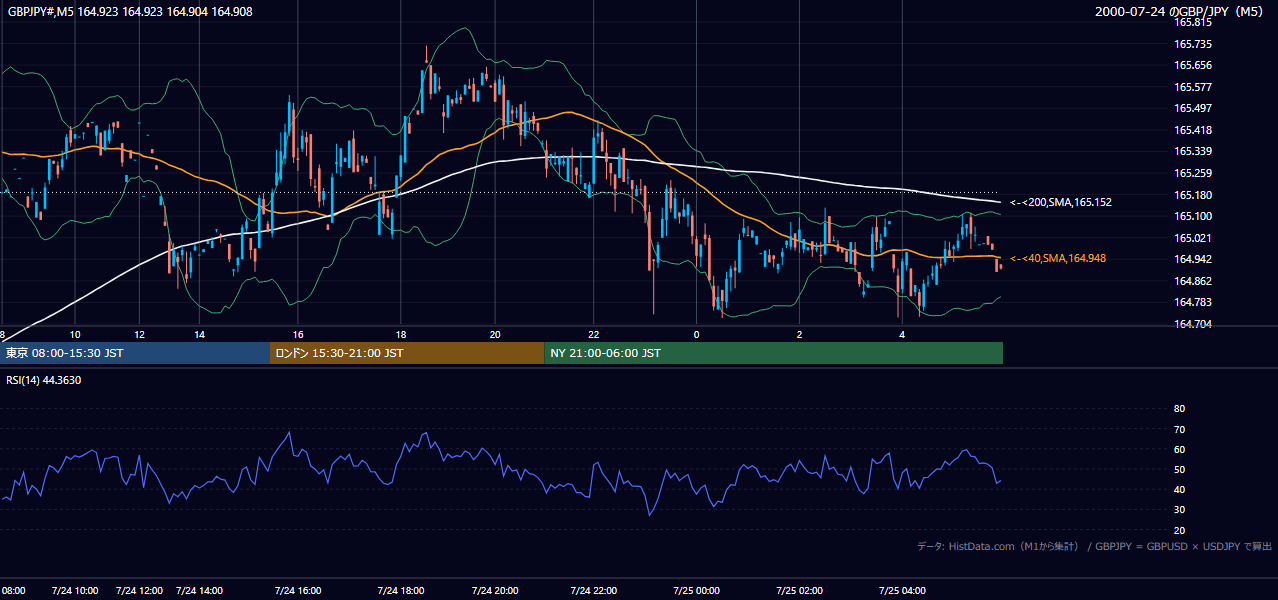Click price axis value 164.862
1278x600 pixels.
[x=1192, y=281]
